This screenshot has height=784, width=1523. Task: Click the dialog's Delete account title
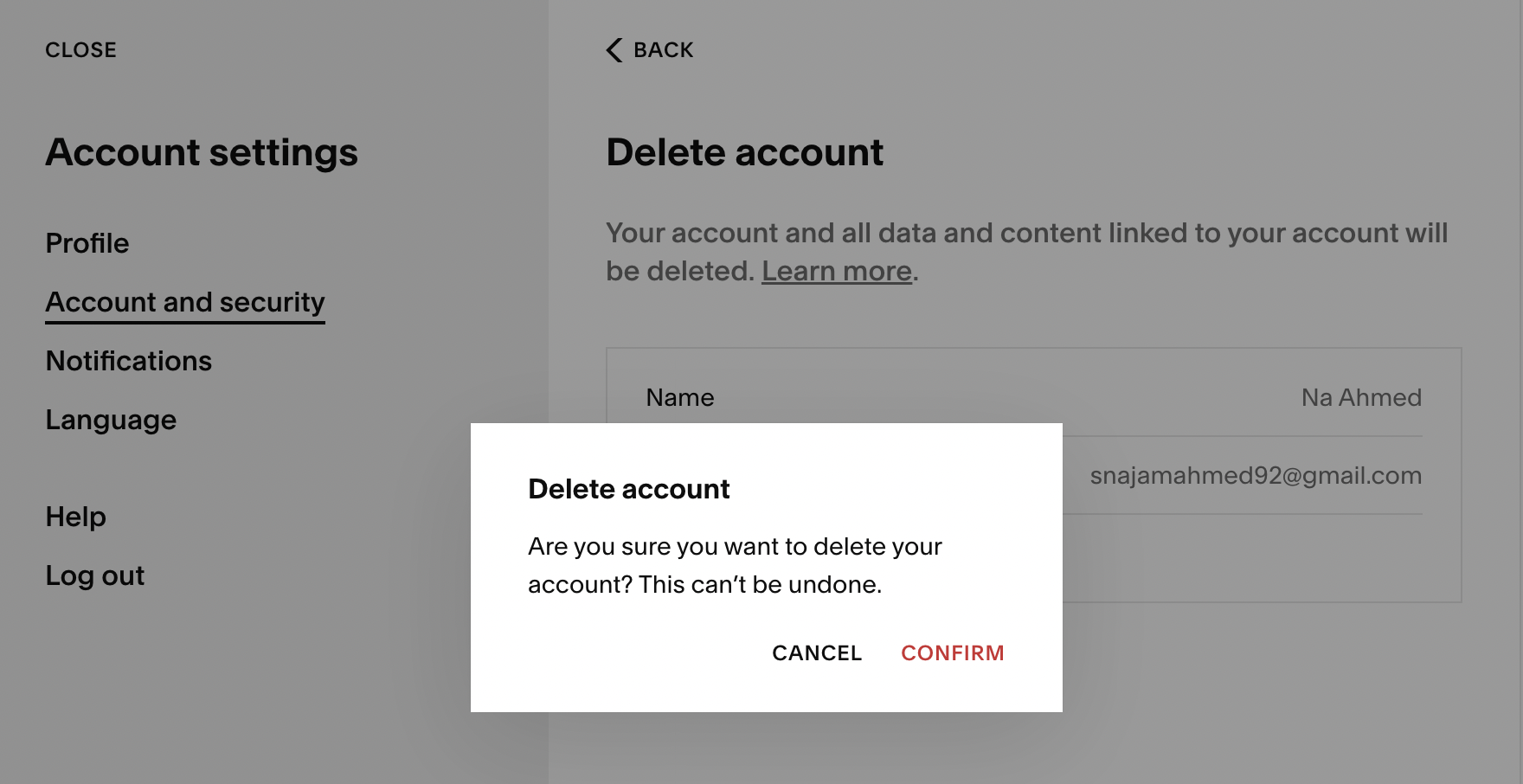[629, 489]
